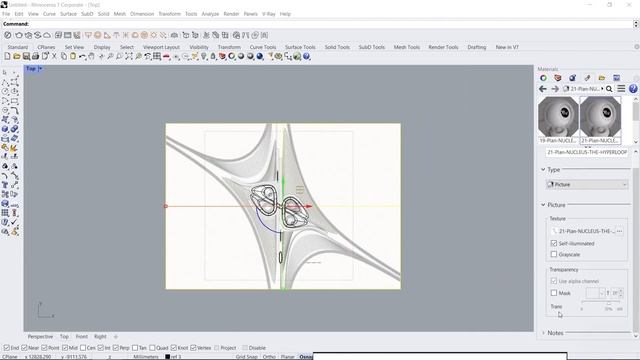640x360 pixels.
Task: Select the Circle tool in left sidebar
Action: coord(5,91)
